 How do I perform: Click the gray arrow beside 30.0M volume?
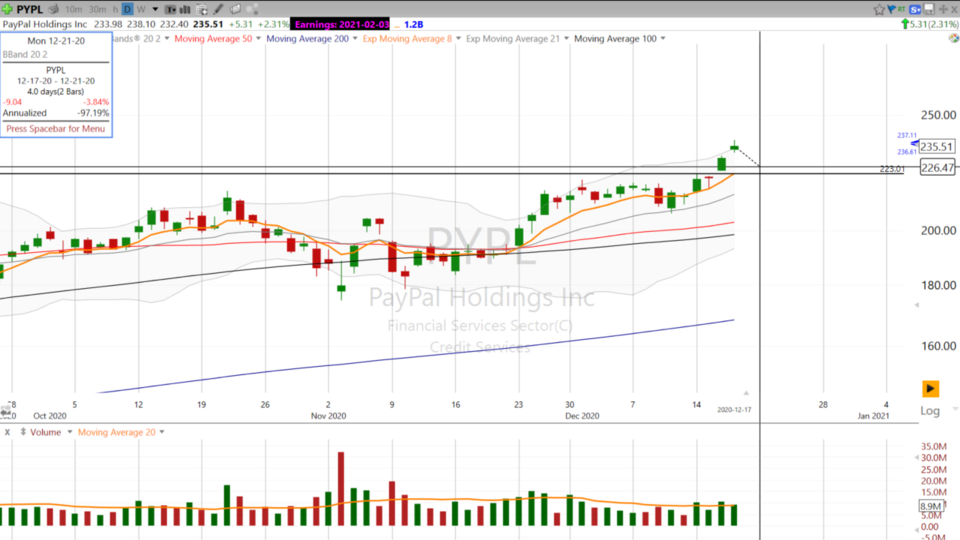pyautogui.click(x=917, y=457)
